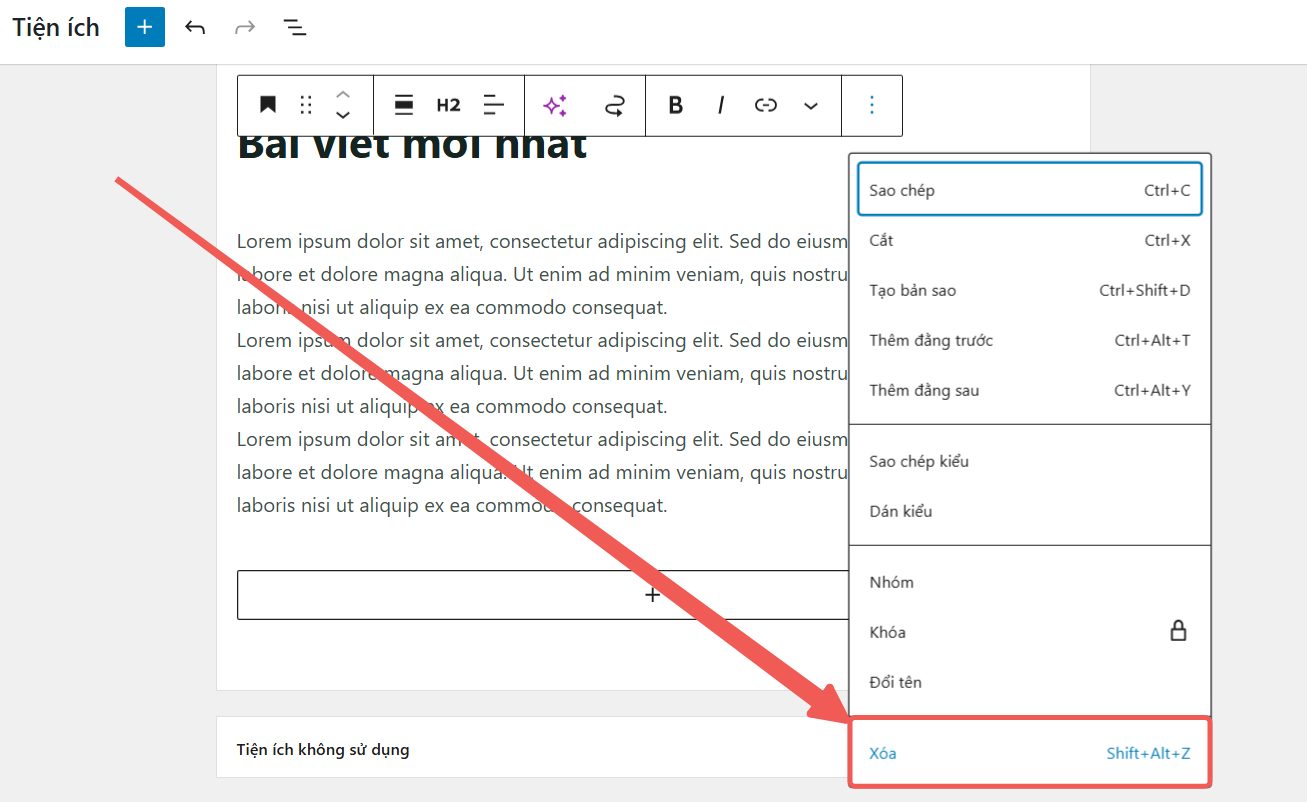Image resolution: width=1307 pixels, height=802 pixels.
Task: Toggle bold formatting
Action: pyautogui.click(x=676, y=105)
